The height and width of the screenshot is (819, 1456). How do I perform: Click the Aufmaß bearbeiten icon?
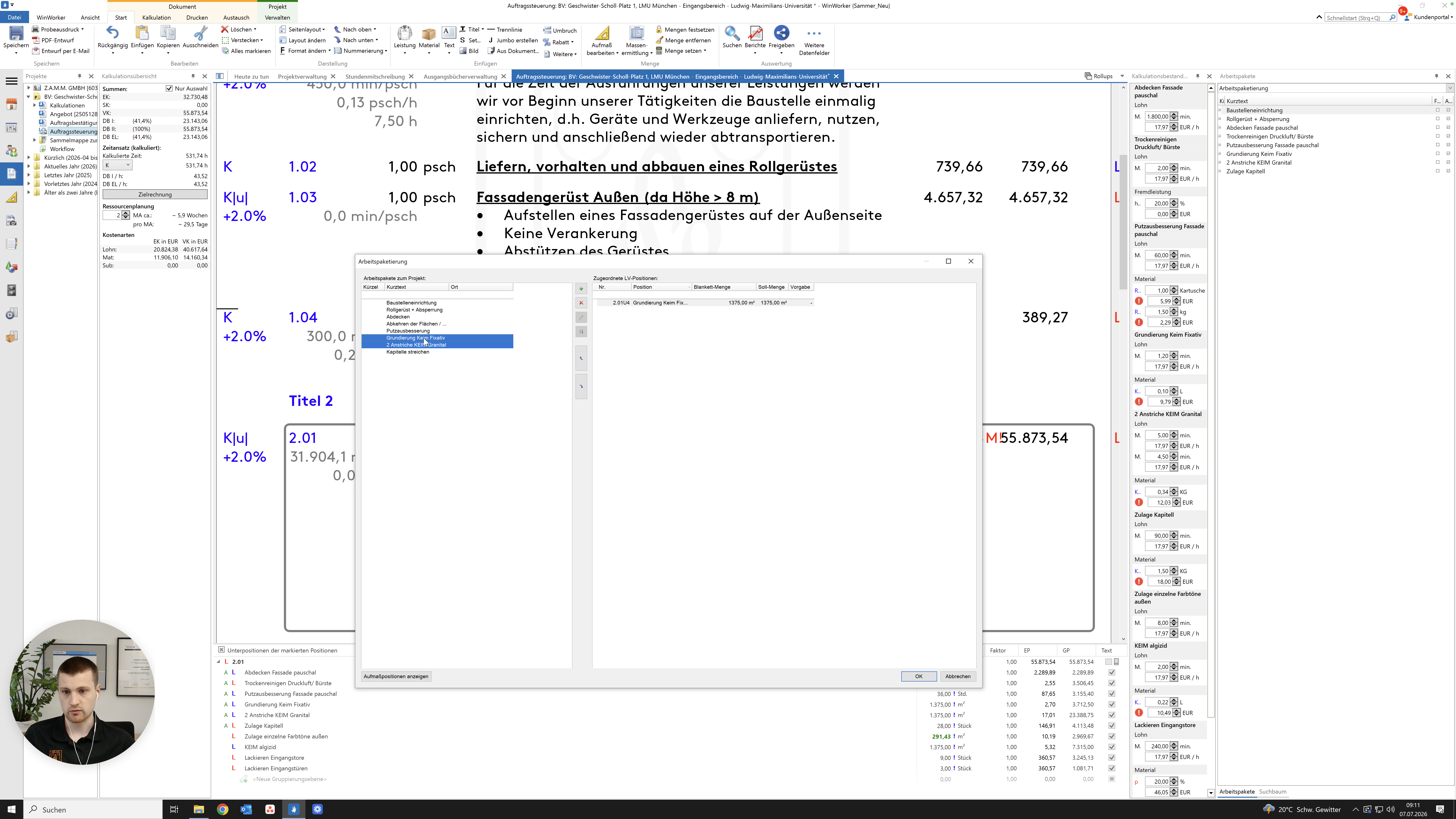click(602, 34)
